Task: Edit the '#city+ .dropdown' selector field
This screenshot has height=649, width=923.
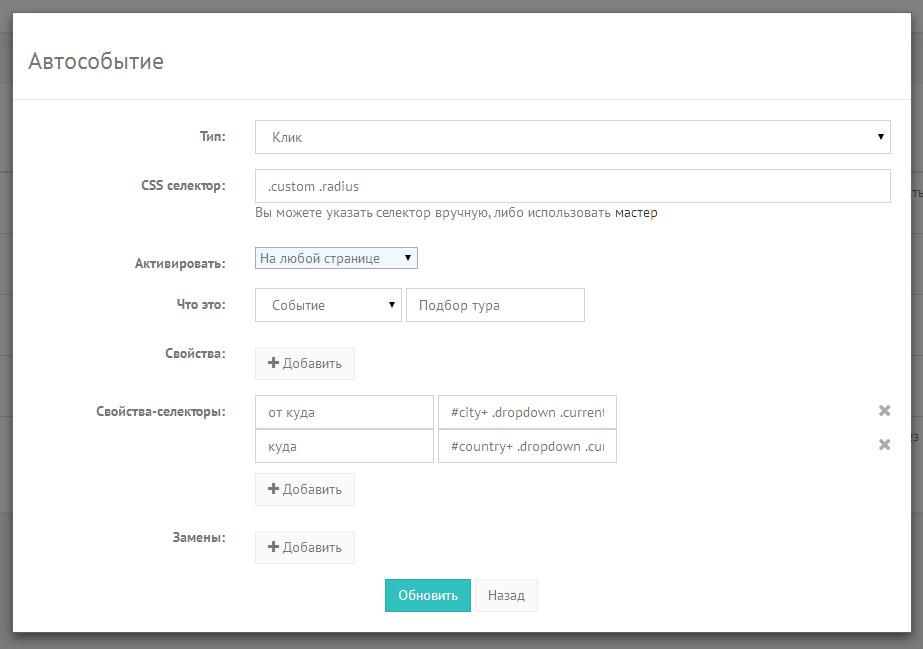Action: coord(527,411)
